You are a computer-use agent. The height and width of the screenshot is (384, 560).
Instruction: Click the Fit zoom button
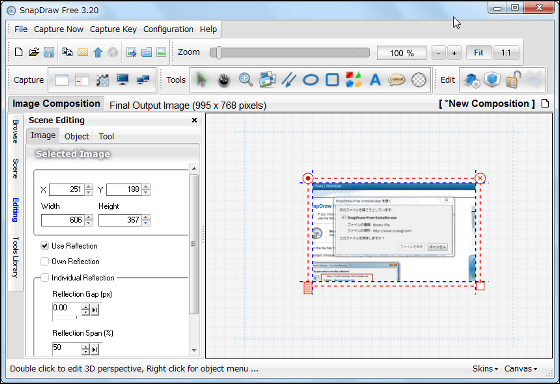(479, 53)
